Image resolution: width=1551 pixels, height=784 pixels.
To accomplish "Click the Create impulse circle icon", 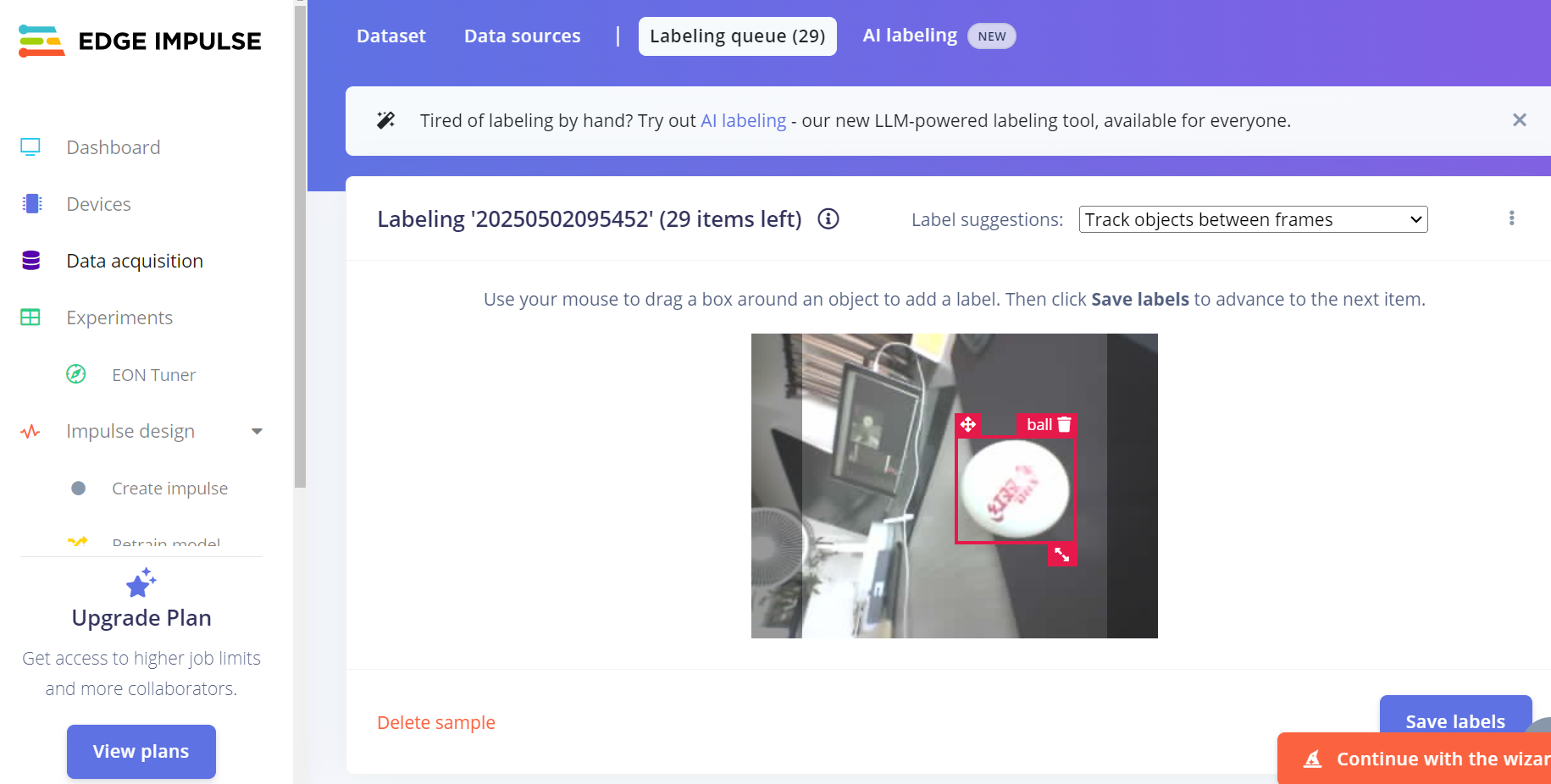I will pyautogui.click(x=79, y=489).
